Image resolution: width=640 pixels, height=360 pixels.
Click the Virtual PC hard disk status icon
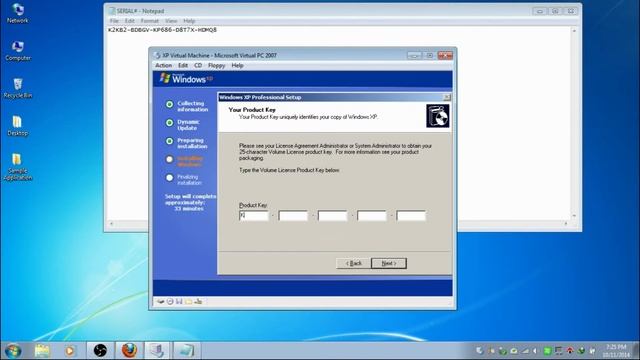(x=161, y=302)
